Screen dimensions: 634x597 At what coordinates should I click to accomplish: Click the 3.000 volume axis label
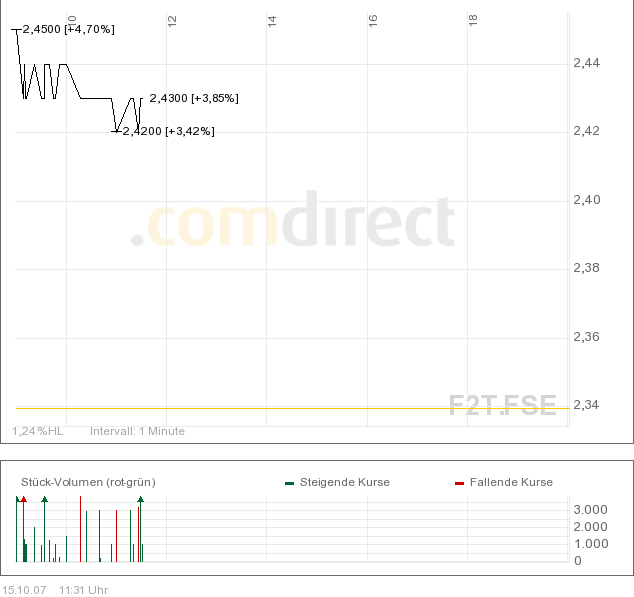pos(590,509)
